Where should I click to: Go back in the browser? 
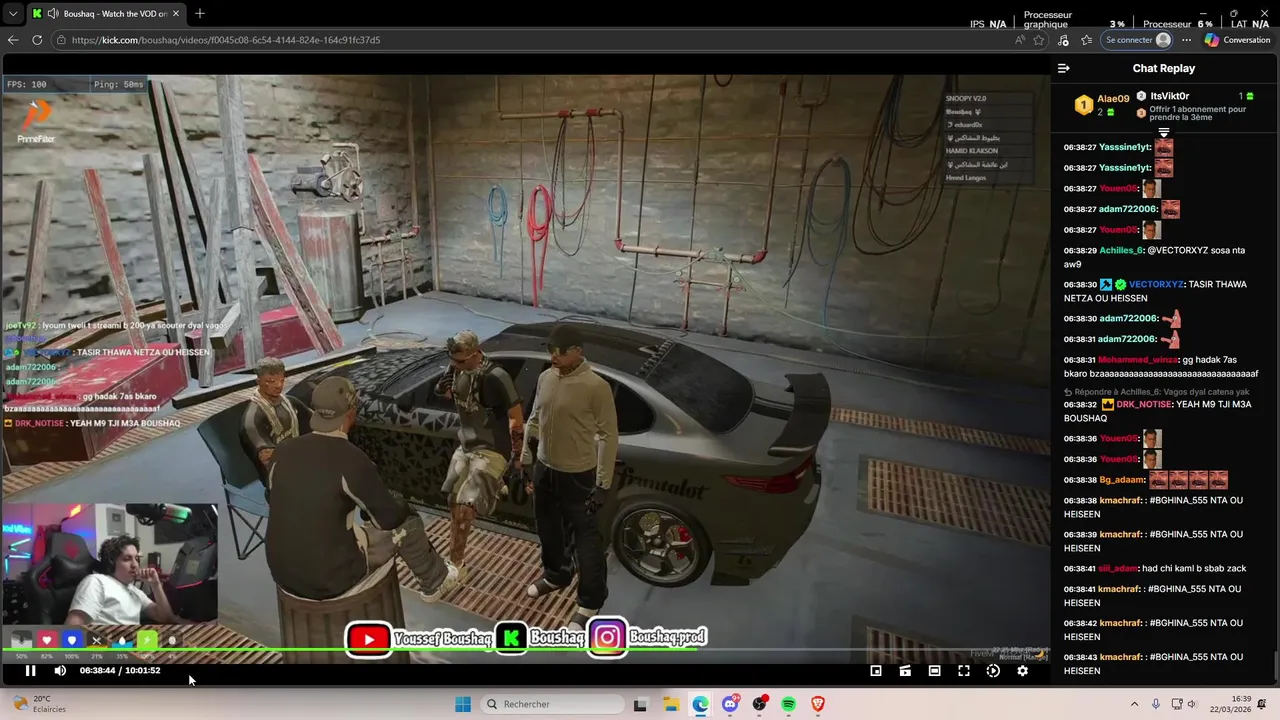(13, 40)
